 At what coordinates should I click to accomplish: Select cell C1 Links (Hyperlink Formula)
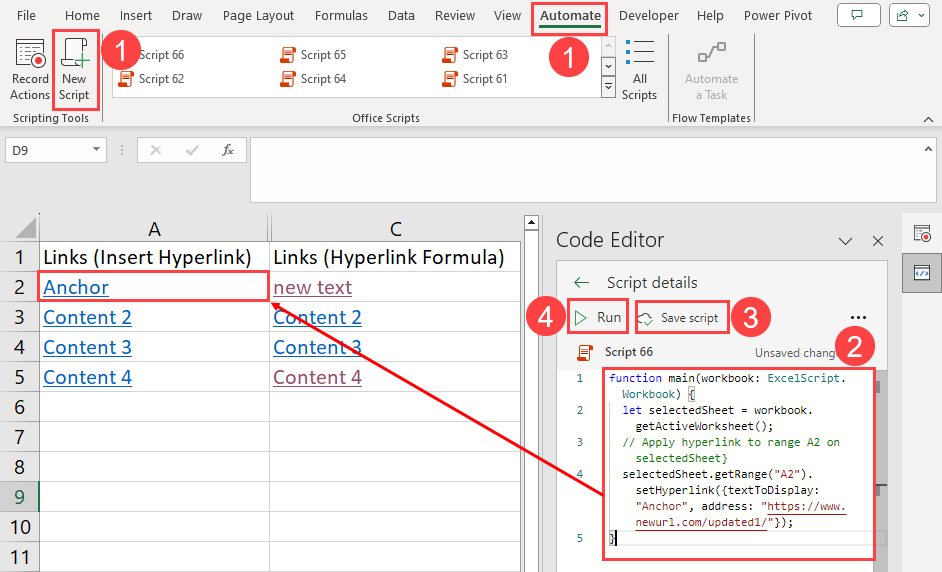click(395, 257)
